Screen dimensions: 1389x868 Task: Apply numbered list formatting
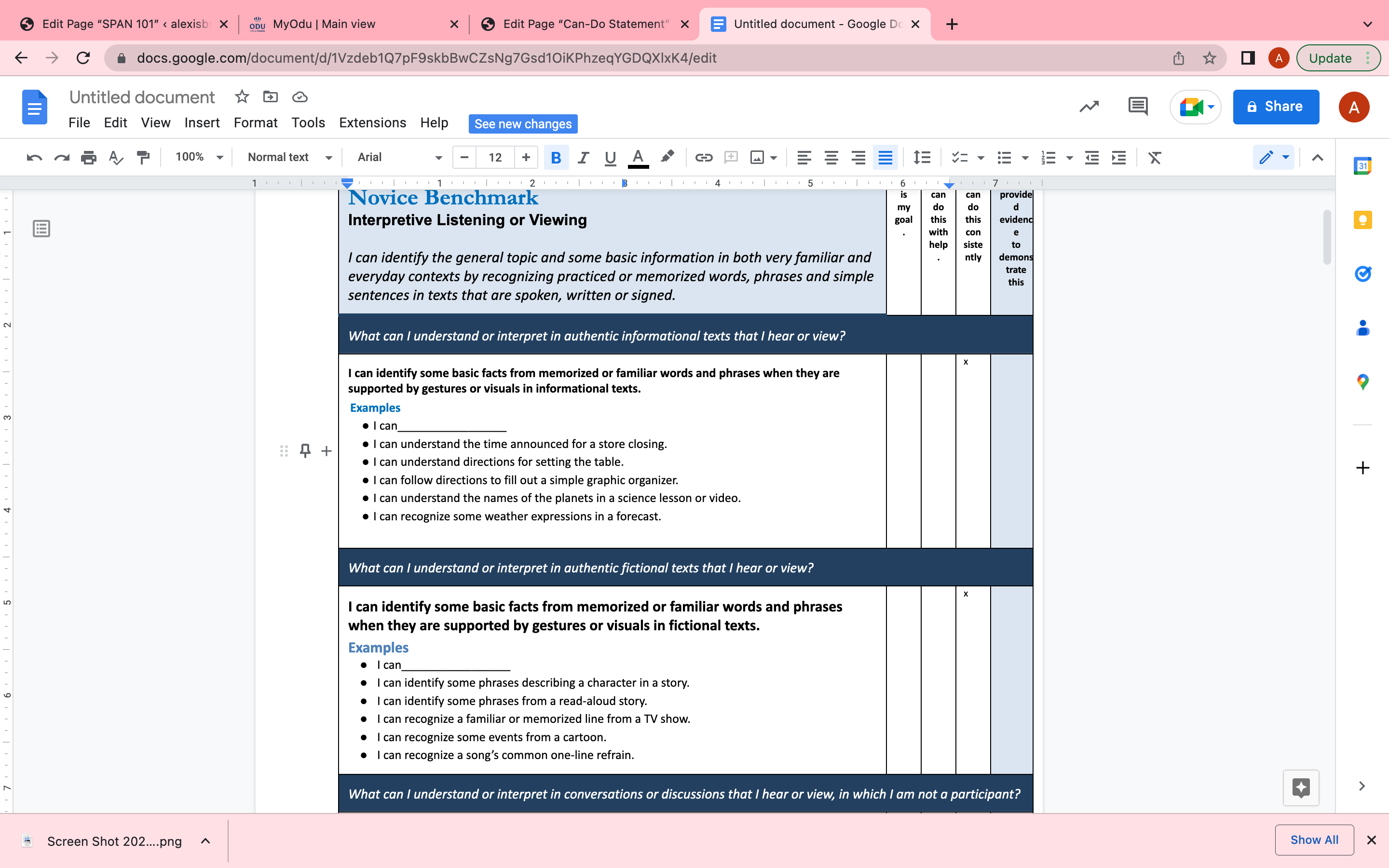click(x=1048, y=157)
